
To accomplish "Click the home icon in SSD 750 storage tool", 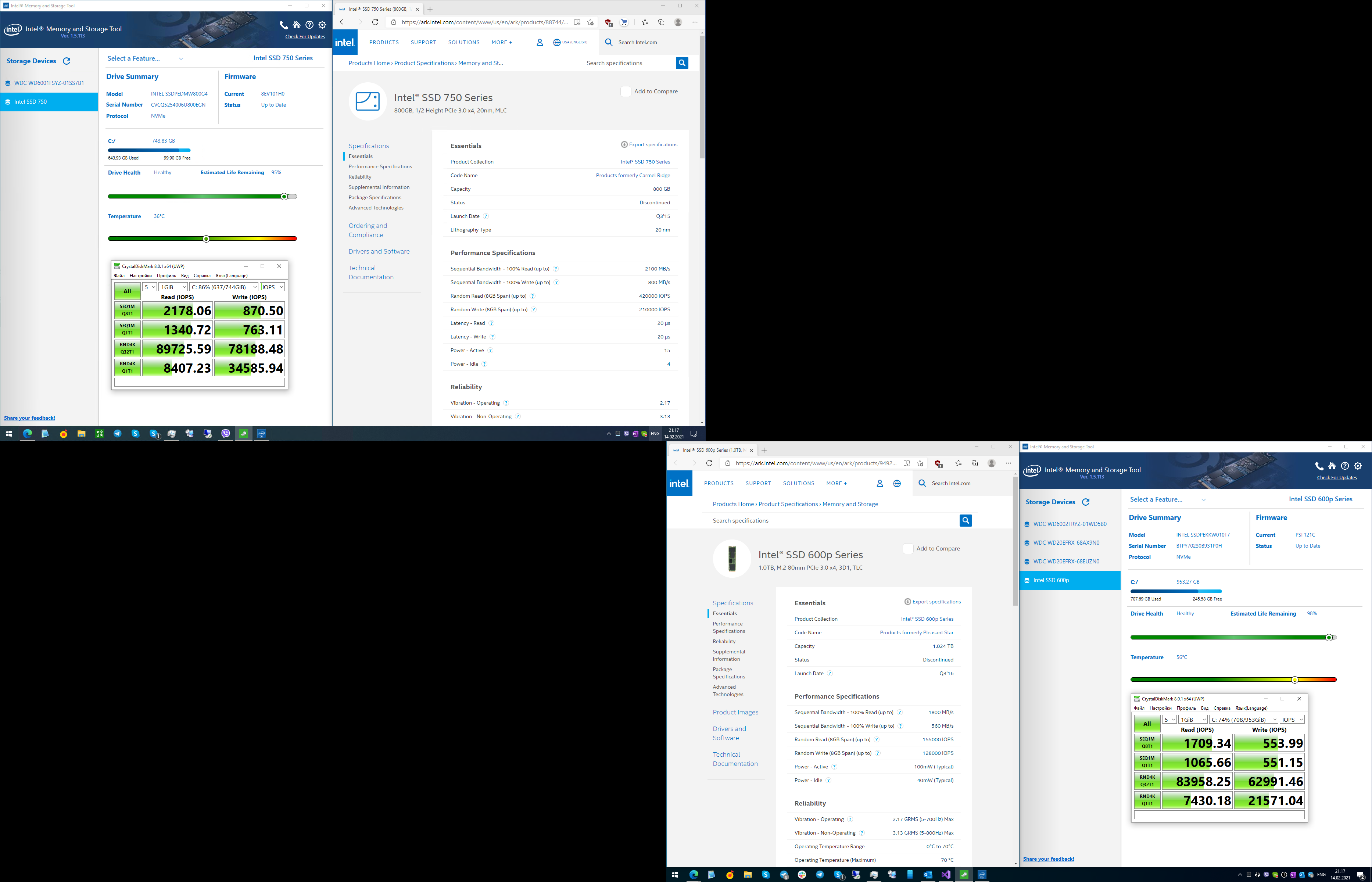I will pyautogui.click(x=297, y=25).
